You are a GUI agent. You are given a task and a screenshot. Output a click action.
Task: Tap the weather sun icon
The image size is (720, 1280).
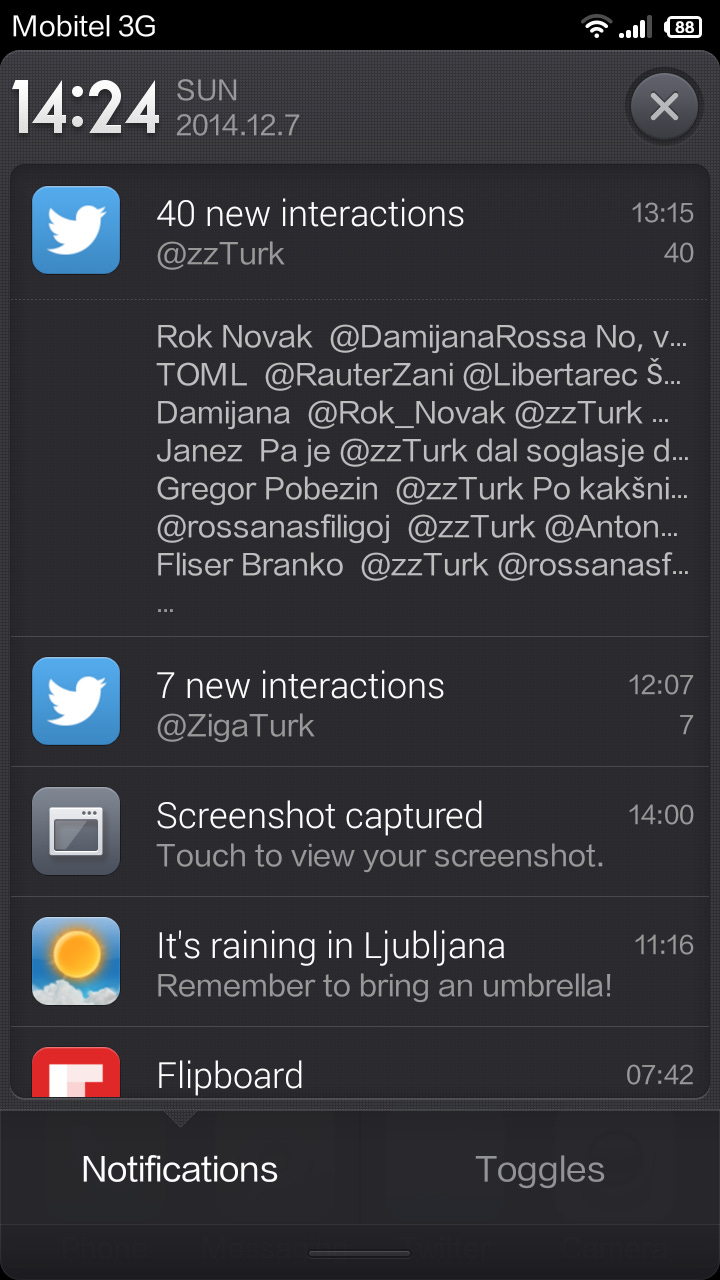pos(76,961)
